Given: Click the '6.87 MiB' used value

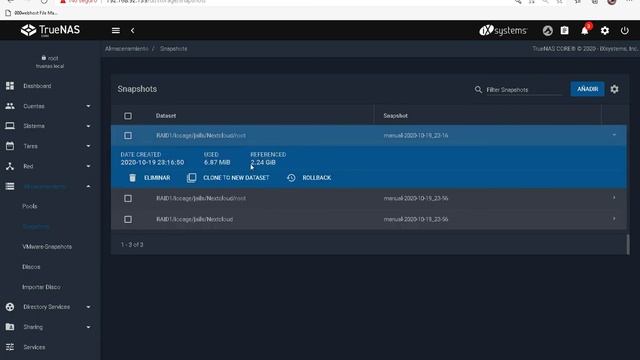Looking at the screenshot, I should pos(217,162).
